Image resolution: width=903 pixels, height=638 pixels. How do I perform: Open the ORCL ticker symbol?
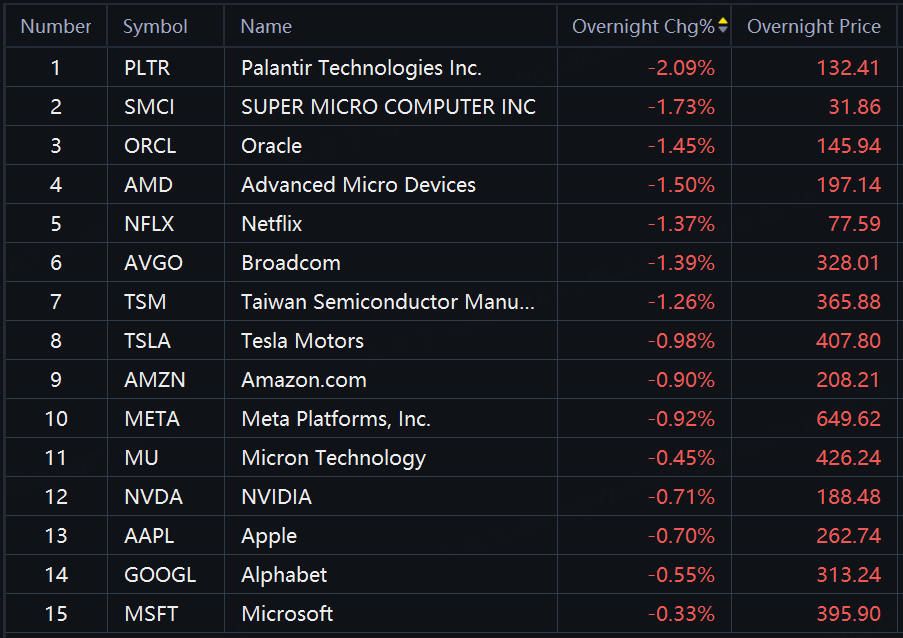150,146
